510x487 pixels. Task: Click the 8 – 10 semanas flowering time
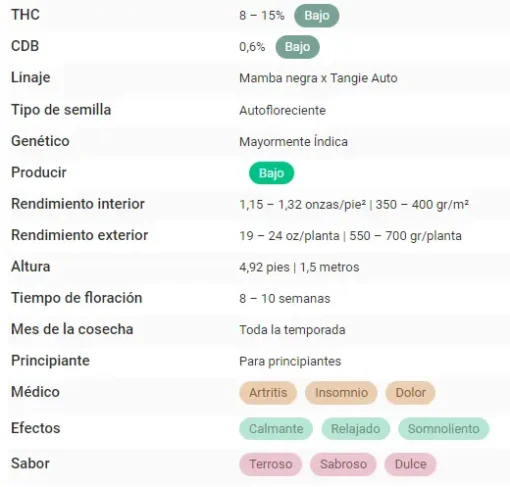(285, 299)
